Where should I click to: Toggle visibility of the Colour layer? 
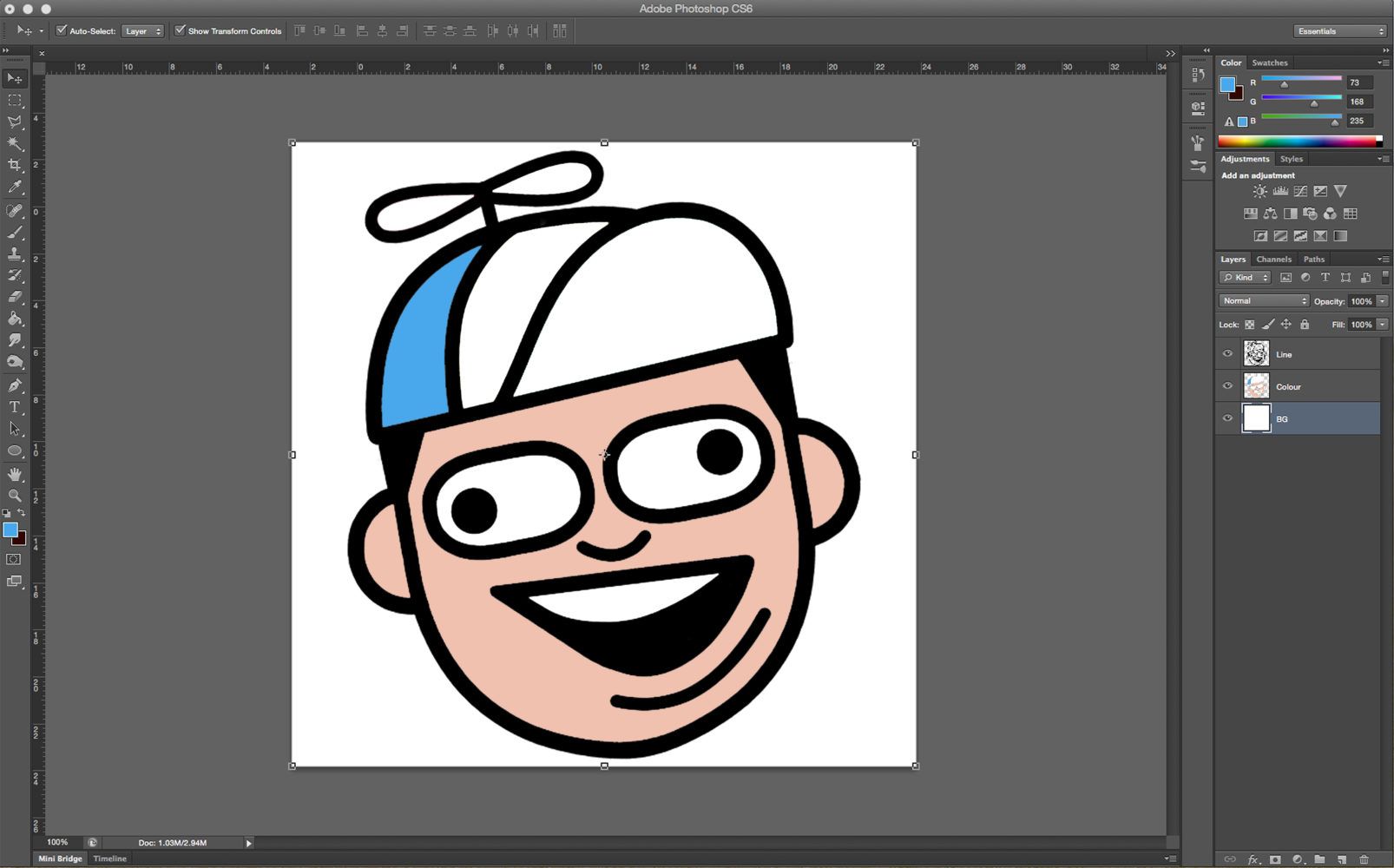1227,386
